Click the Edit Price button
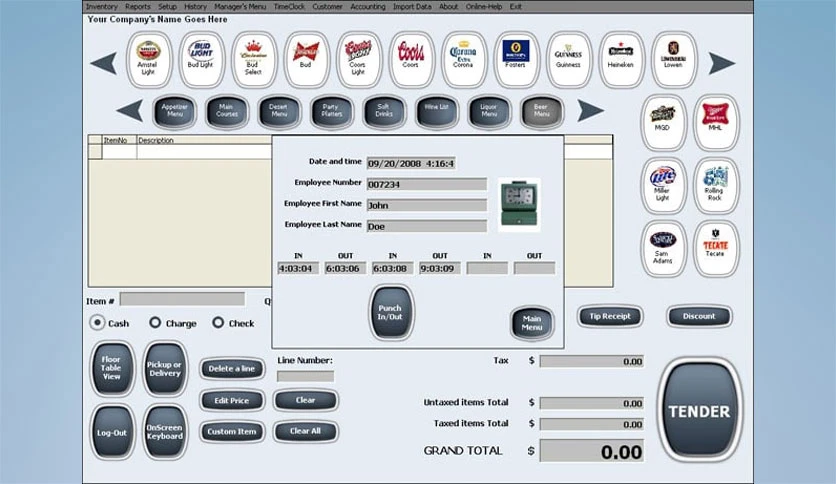This screenshot has height=484, width=836. [x=232, y=400]
